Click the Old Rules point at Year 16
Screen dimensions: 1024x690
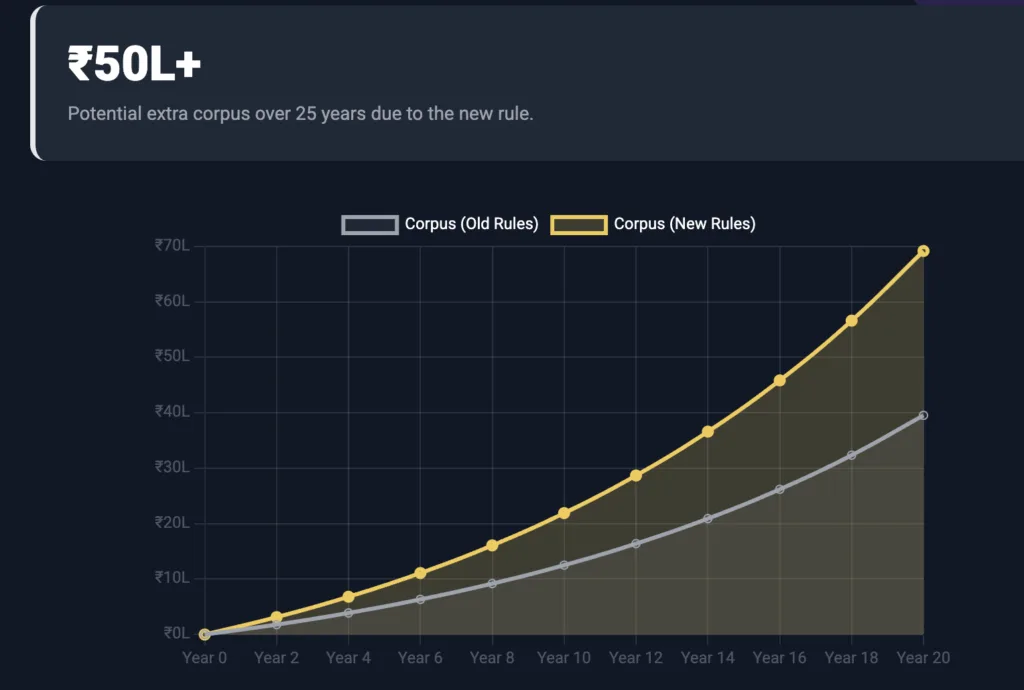780,489
